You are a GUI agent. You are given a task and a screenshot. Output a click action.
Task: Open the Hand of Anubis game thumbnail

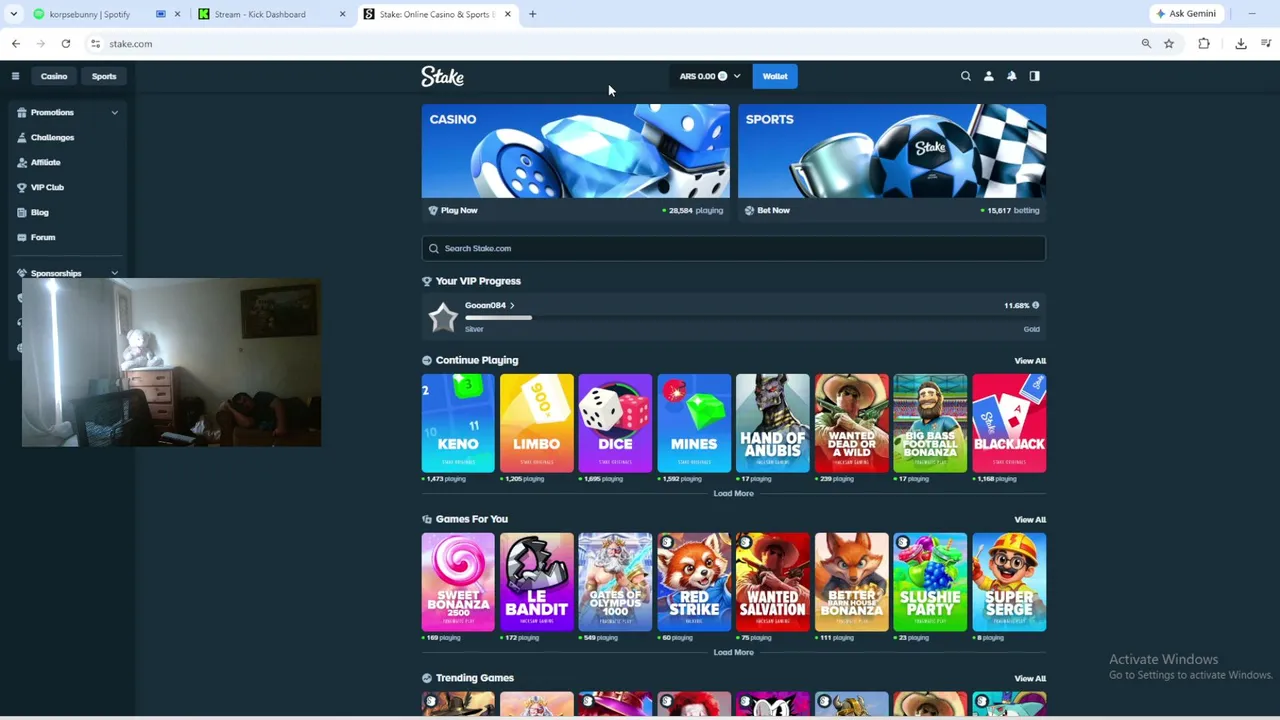[x=773, y=423]
